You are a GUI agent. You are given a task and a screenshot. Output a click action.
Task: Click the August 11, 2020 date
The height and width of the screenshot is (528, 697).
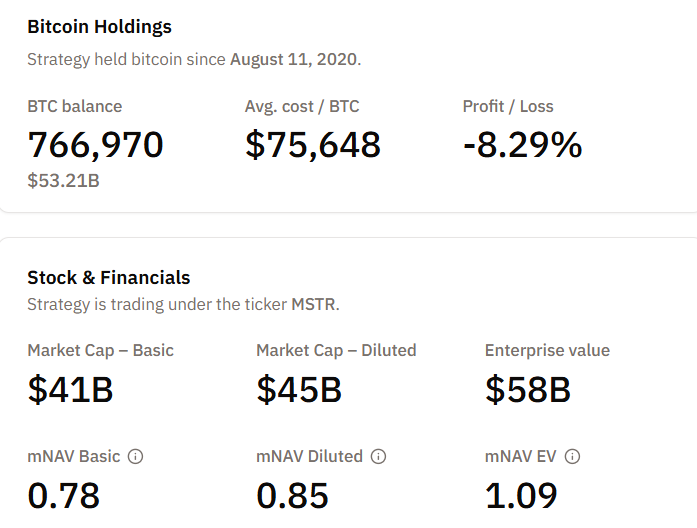click(294, 59)
